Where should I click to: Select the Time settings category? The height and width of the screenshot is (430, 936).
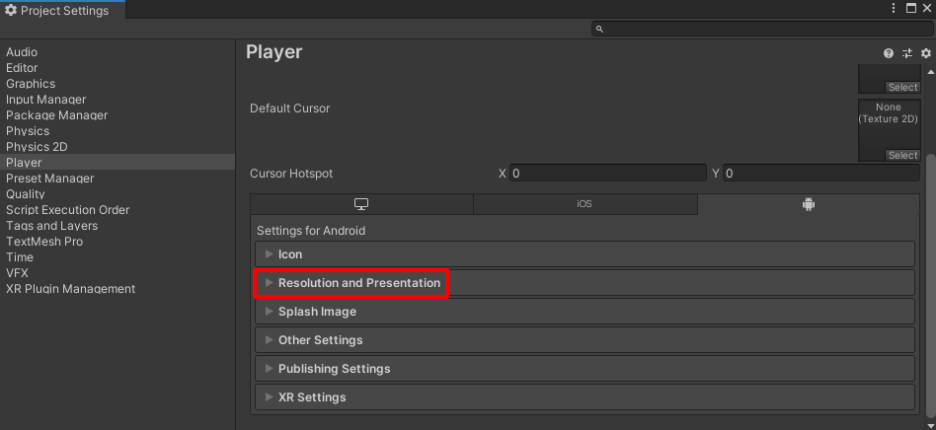pyautogui.click(x=20, y=257)
